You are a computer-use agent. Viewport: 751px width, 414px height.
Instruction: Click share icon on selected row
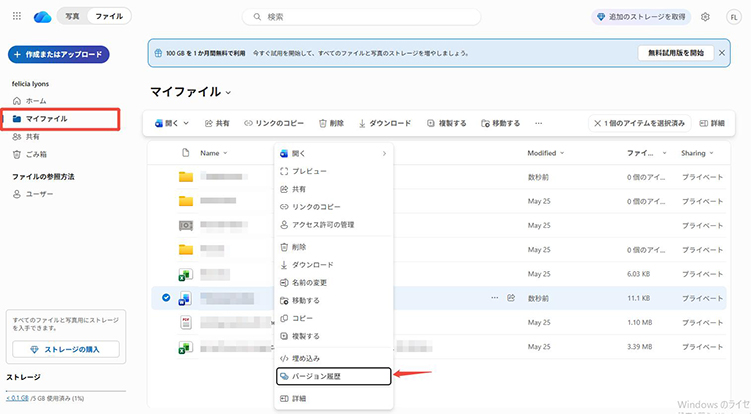point(511,298)
